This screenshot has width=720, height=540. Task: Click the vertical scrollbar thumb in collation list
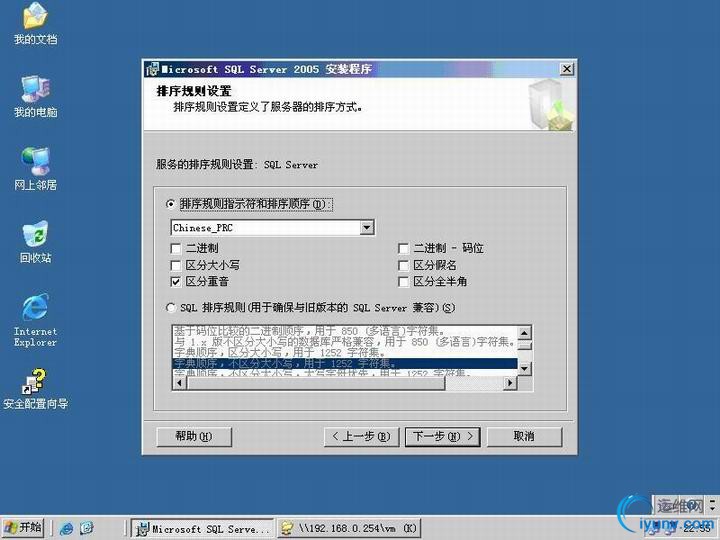coord(524,344)
